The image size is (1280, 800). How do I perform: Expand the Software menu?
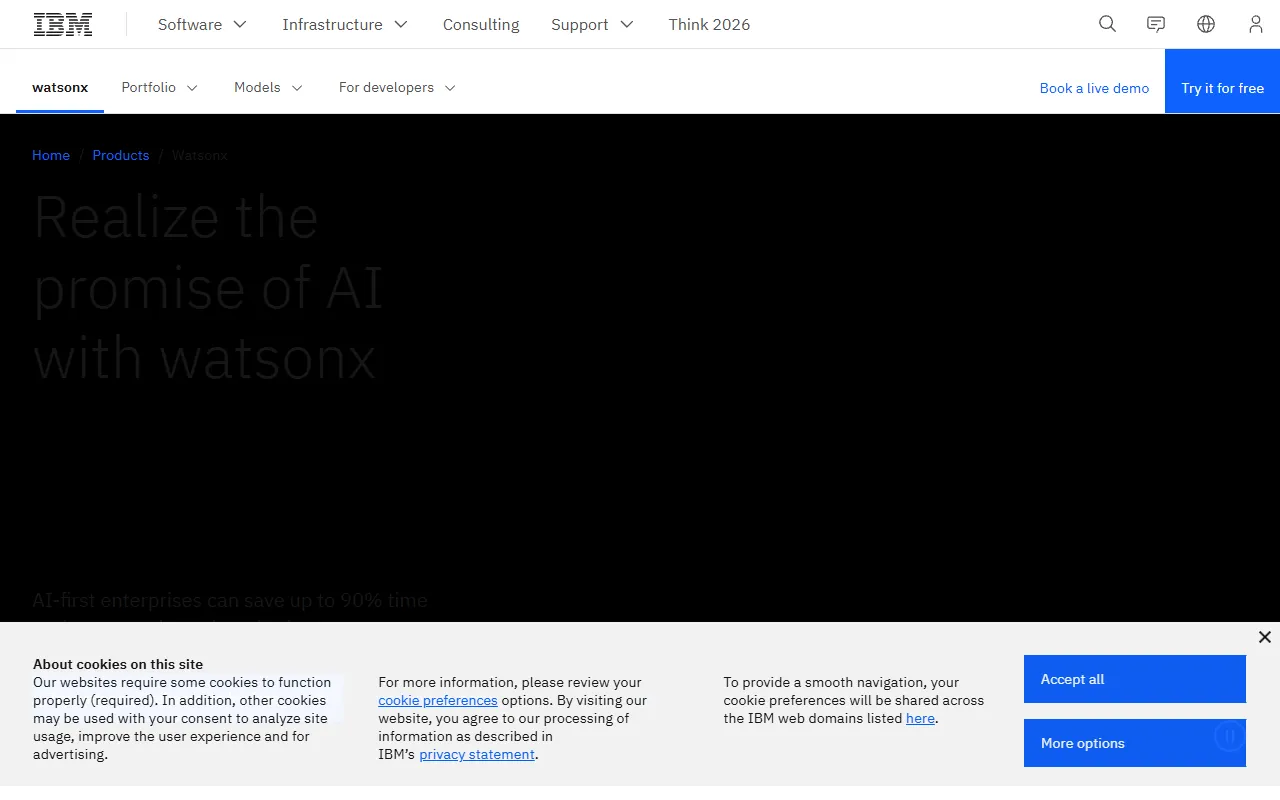pyautogui.click(x=202, y=25)
